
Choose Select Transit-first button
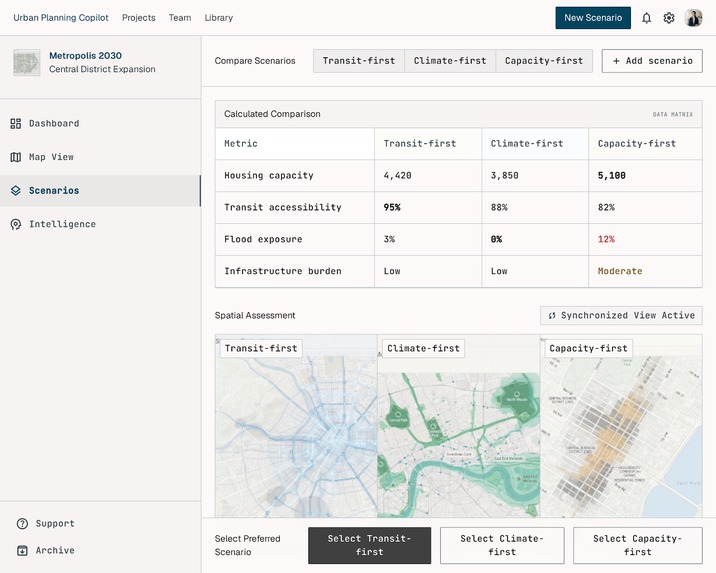pos(369,545)
